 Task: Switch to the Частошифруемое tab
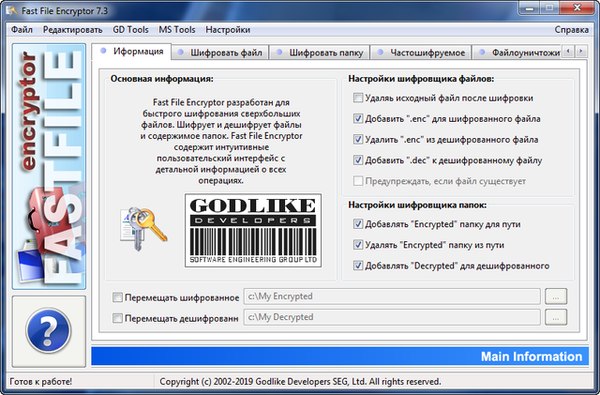point(421,52)
